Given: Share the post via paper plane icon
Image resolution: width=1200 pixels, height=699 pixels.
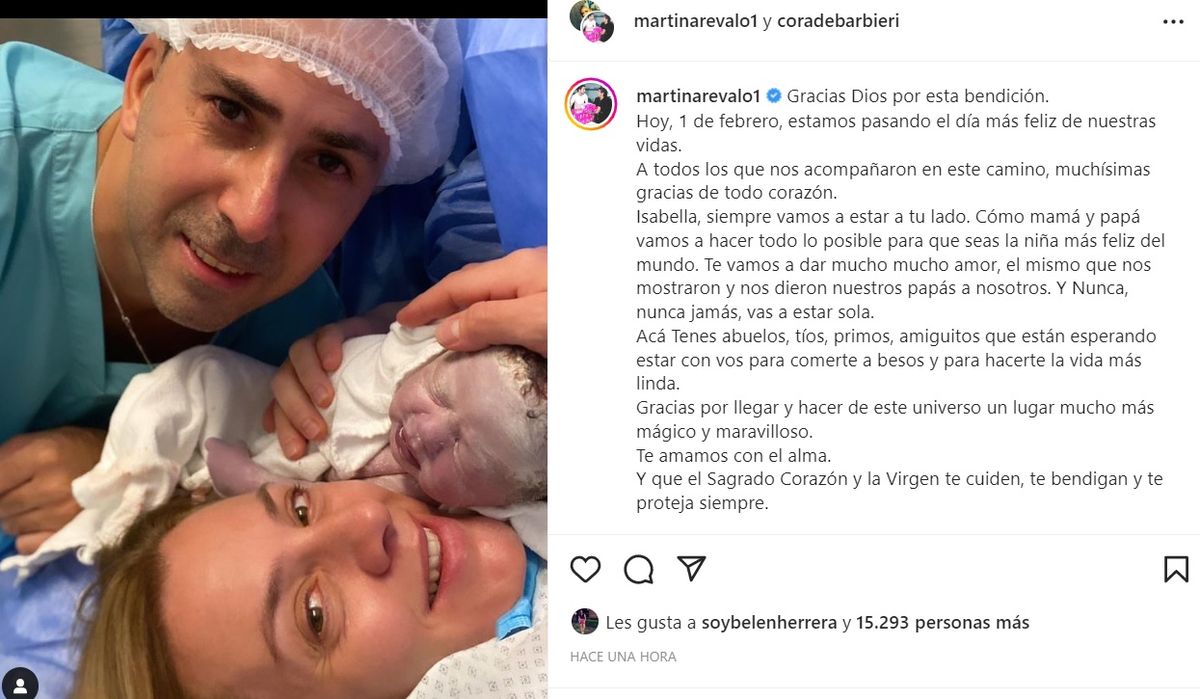Looking at the screenshot, I should point(691,569).
